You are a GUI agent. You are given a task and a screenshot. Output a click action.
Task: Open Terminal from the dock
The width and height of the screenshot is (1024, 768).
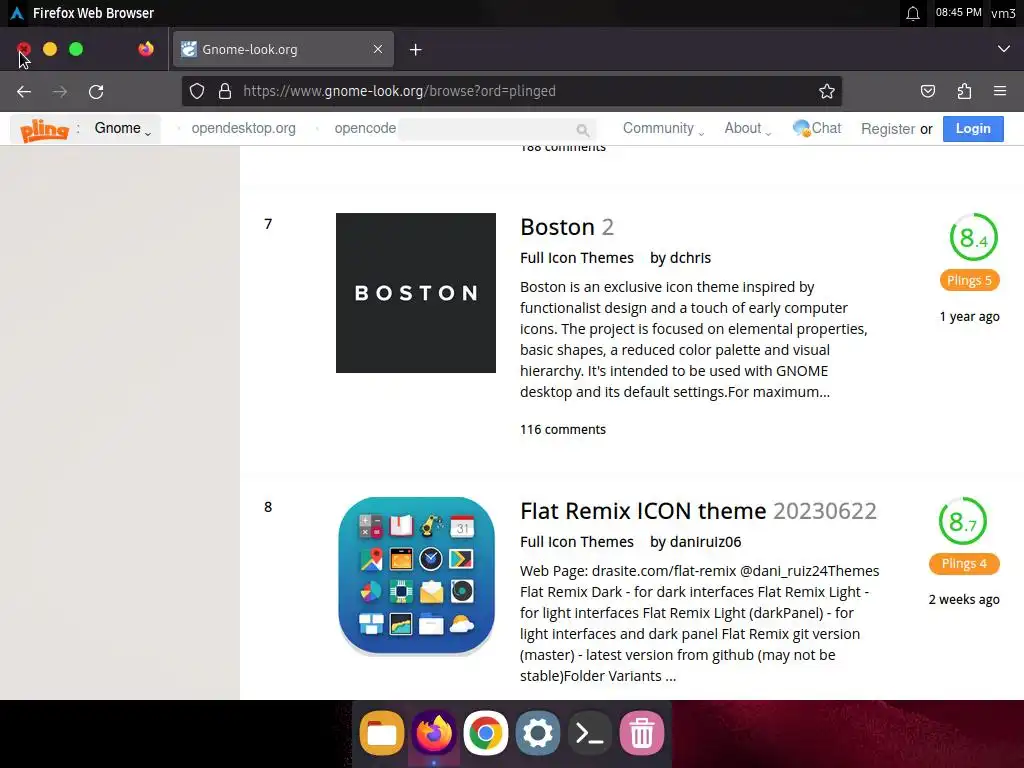[x=590, y=733]
